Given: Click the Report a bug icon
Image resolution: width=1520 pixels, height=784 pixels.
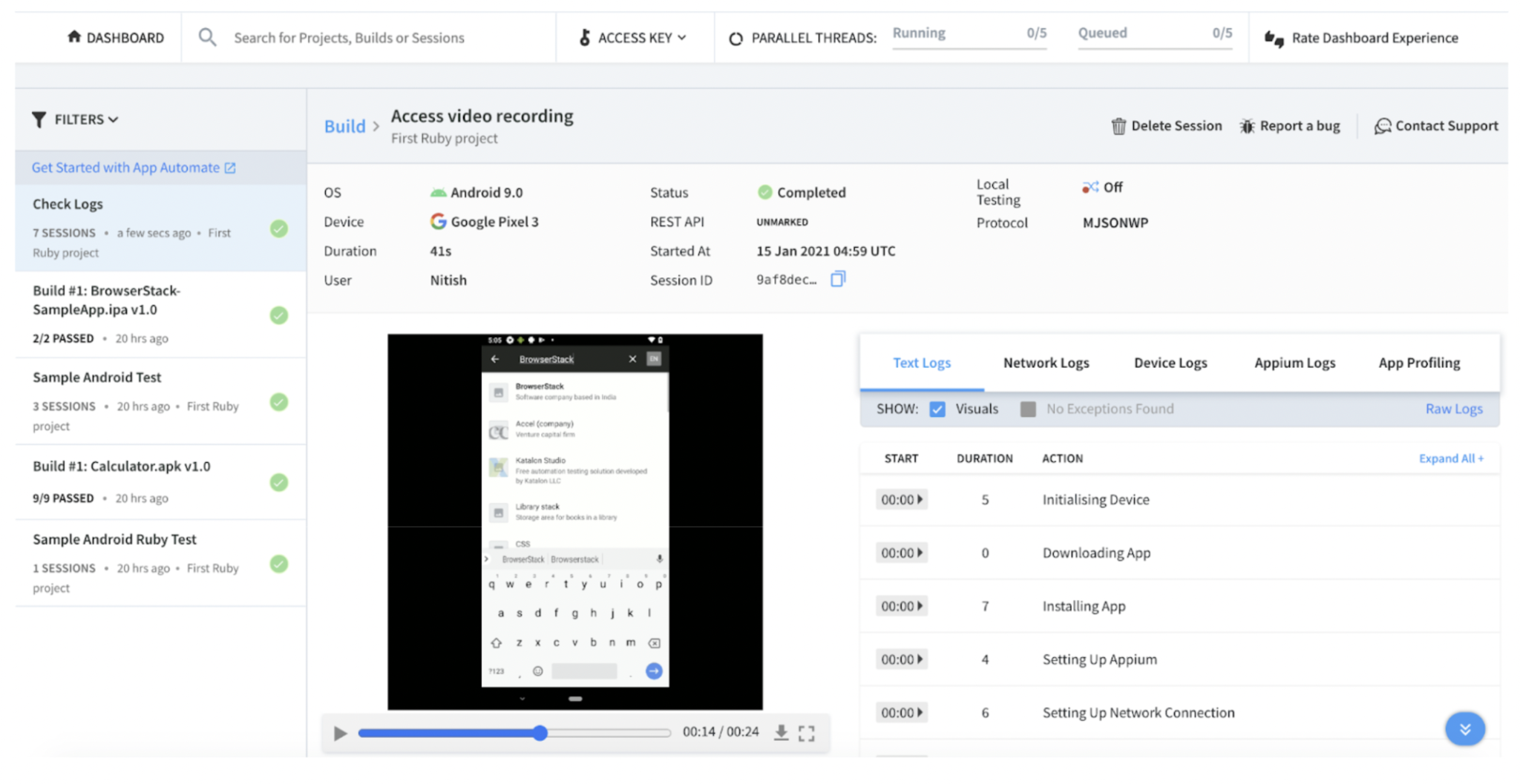Looking at the screenshot, I should click(x=1248, y=125).
